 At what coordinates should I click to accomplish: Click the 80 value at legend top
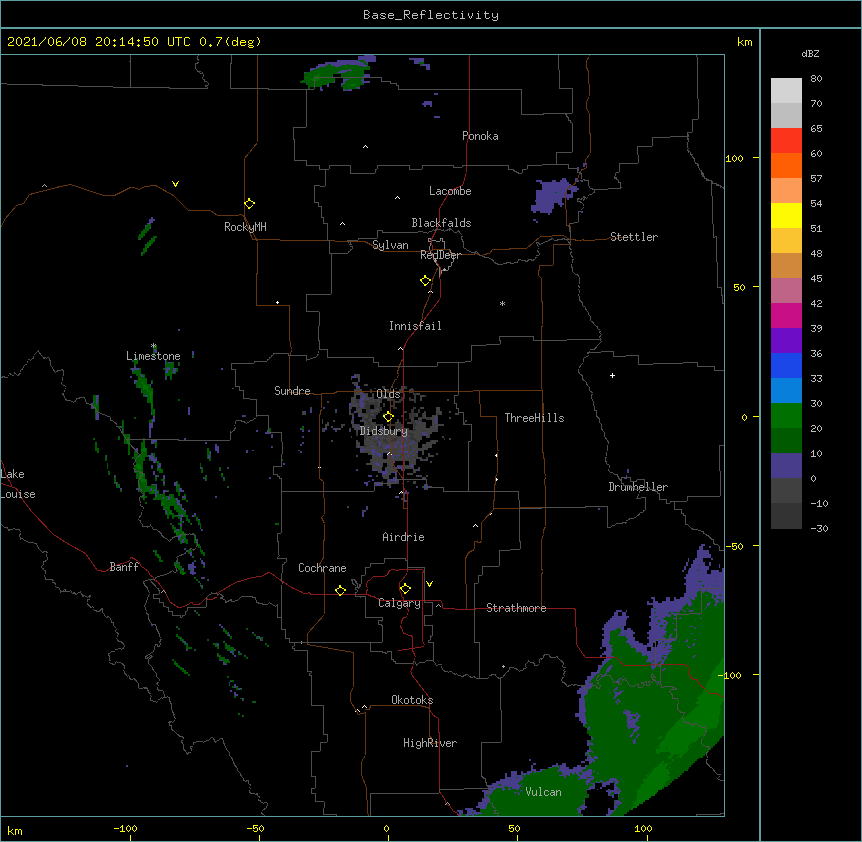click(816, 79)
